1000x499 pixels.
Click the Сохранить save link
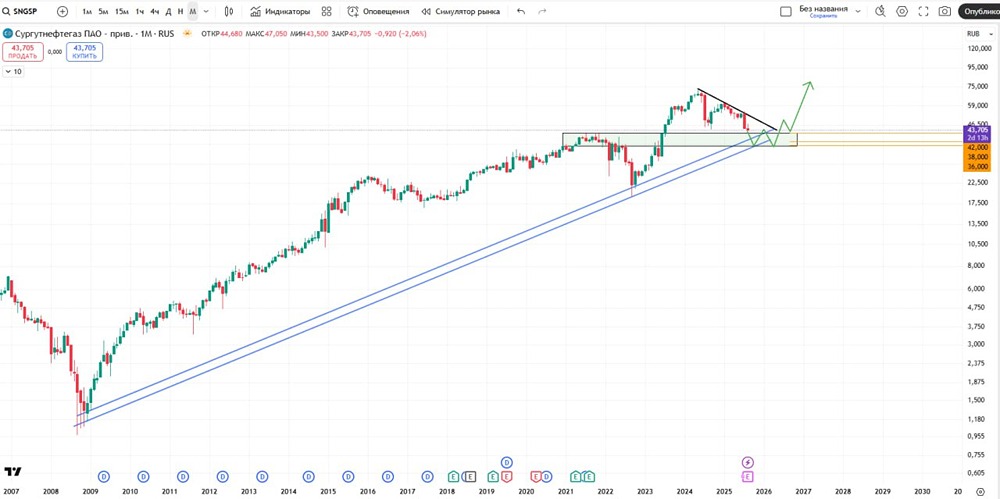click(823, 16)
